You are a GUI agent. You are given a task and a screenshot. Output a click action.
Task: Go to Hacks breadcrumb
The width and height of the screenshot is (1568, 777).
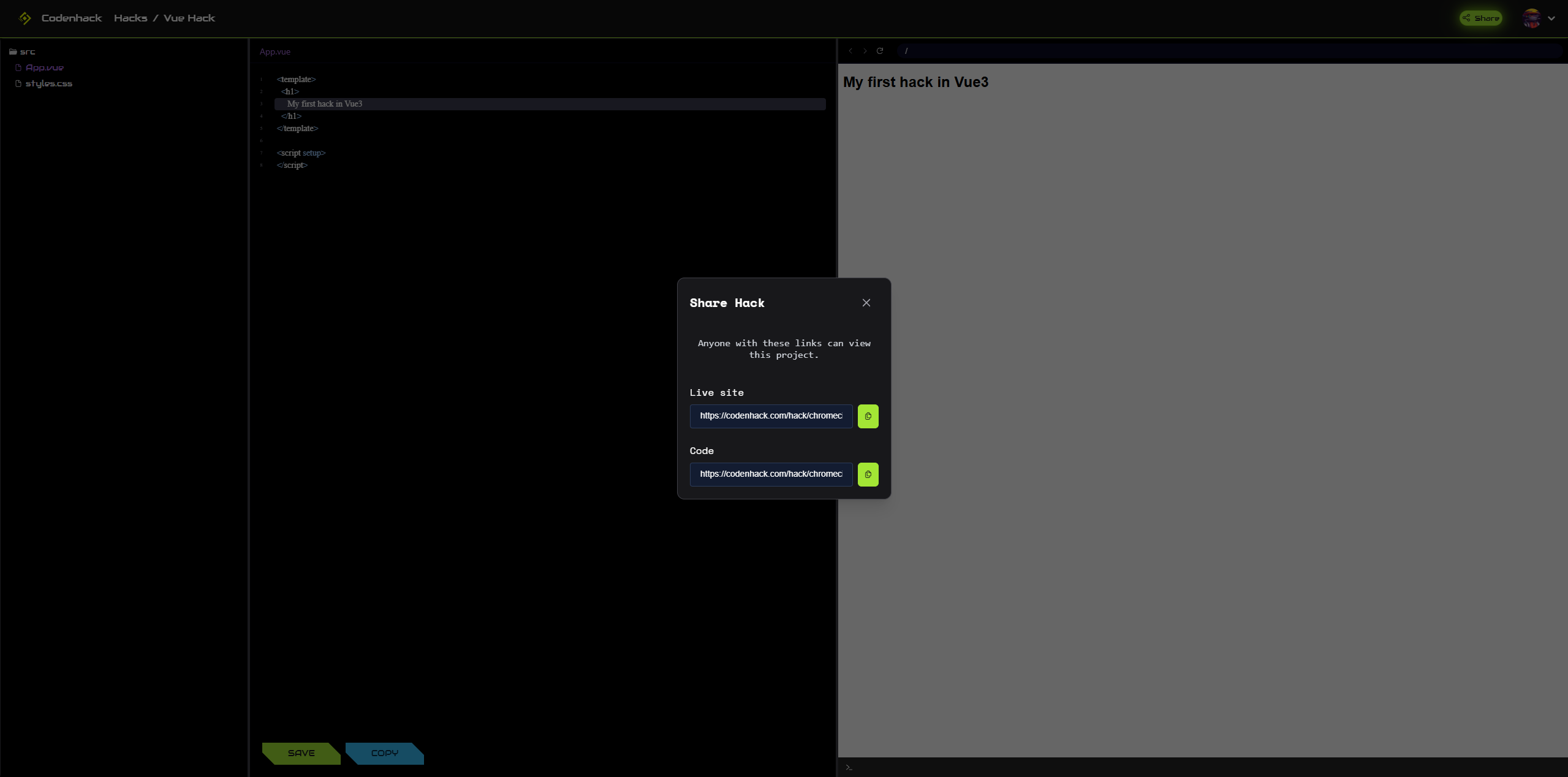[x=130, y=18]
